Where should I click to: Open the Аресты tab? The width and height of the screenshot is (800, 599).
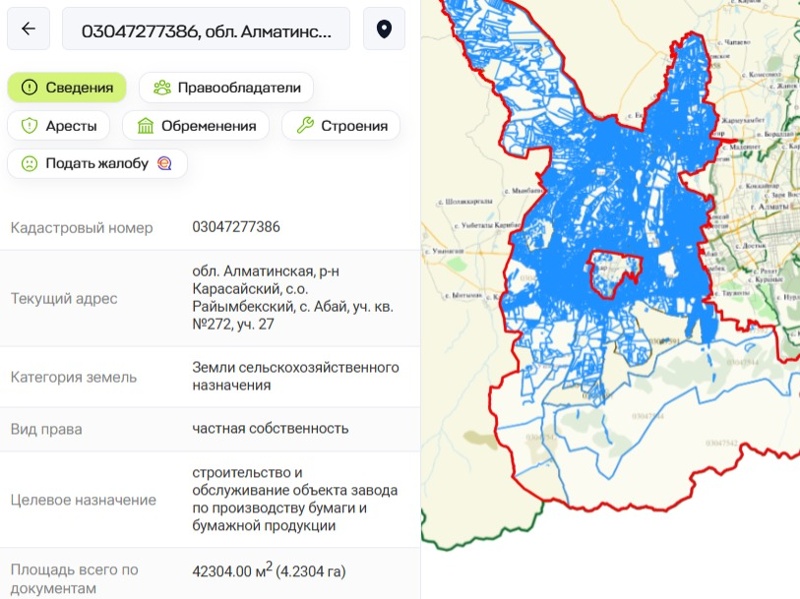pos(57,125)
